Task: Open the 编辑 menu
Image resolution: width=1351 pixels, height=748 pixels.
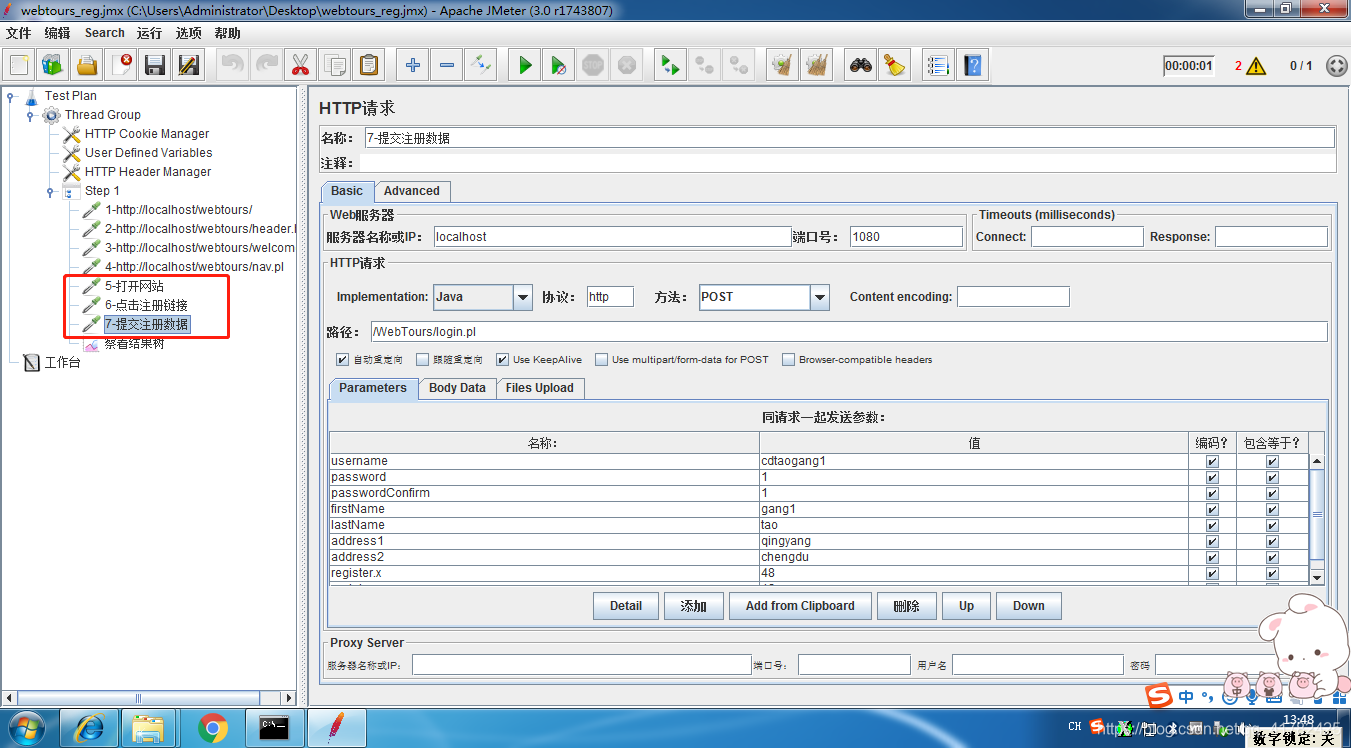Action: pyautogui.click(x=57, y=33)
